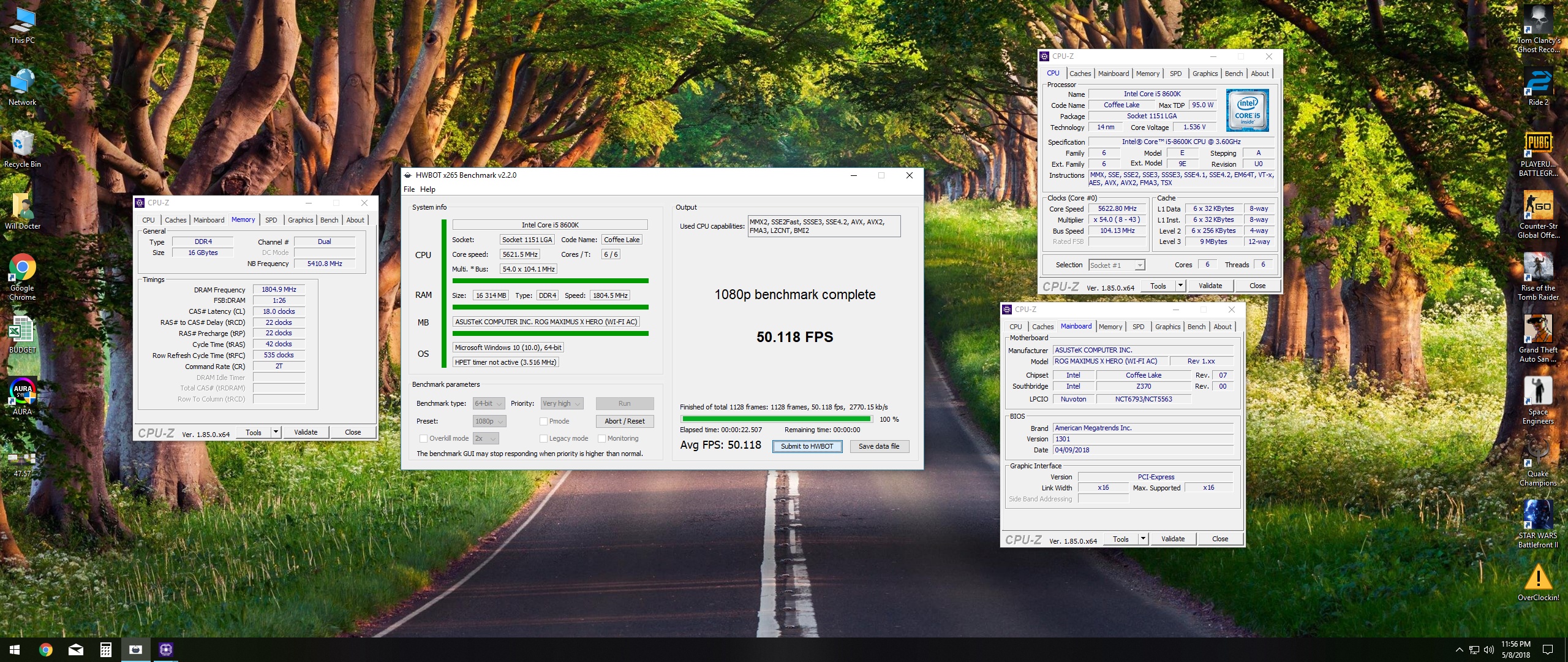Launch Counter-Strike Global Offensive shortcut
This screenshot has width=1568, height=662.
[1538, 215]
